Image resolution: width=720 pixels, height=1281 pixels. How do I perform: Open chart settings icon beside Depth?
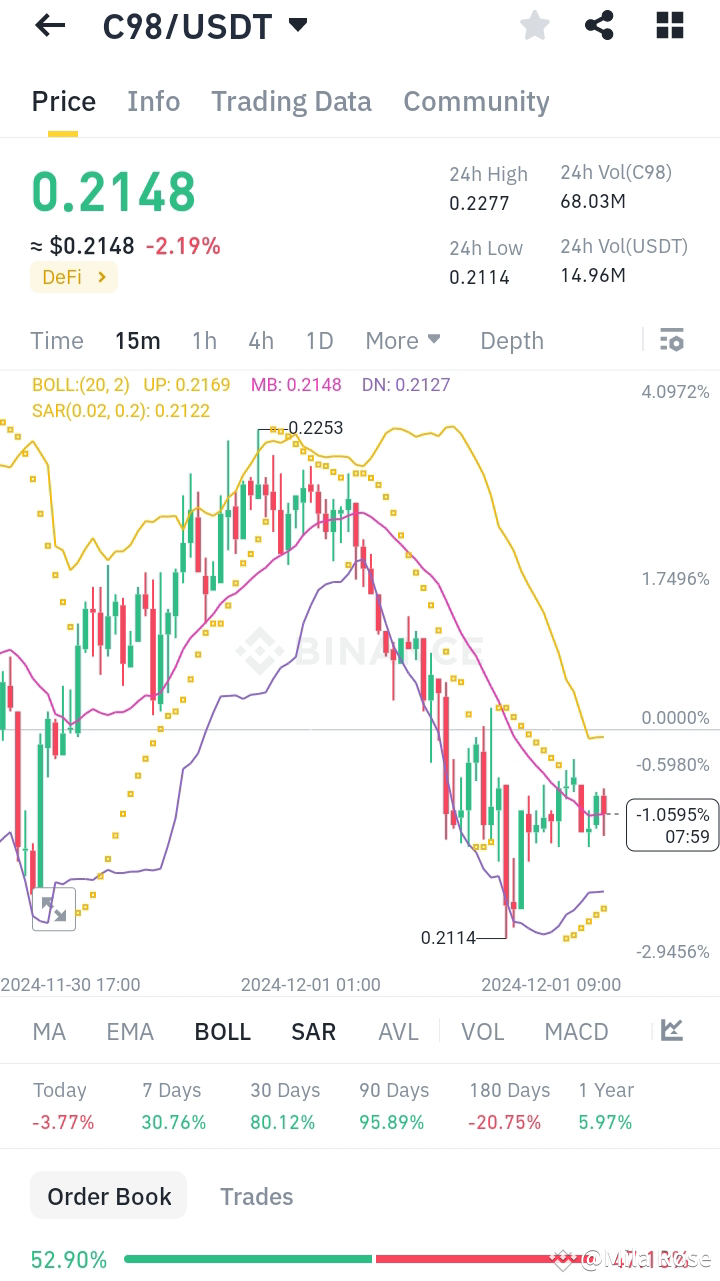[x=671, y=340]
